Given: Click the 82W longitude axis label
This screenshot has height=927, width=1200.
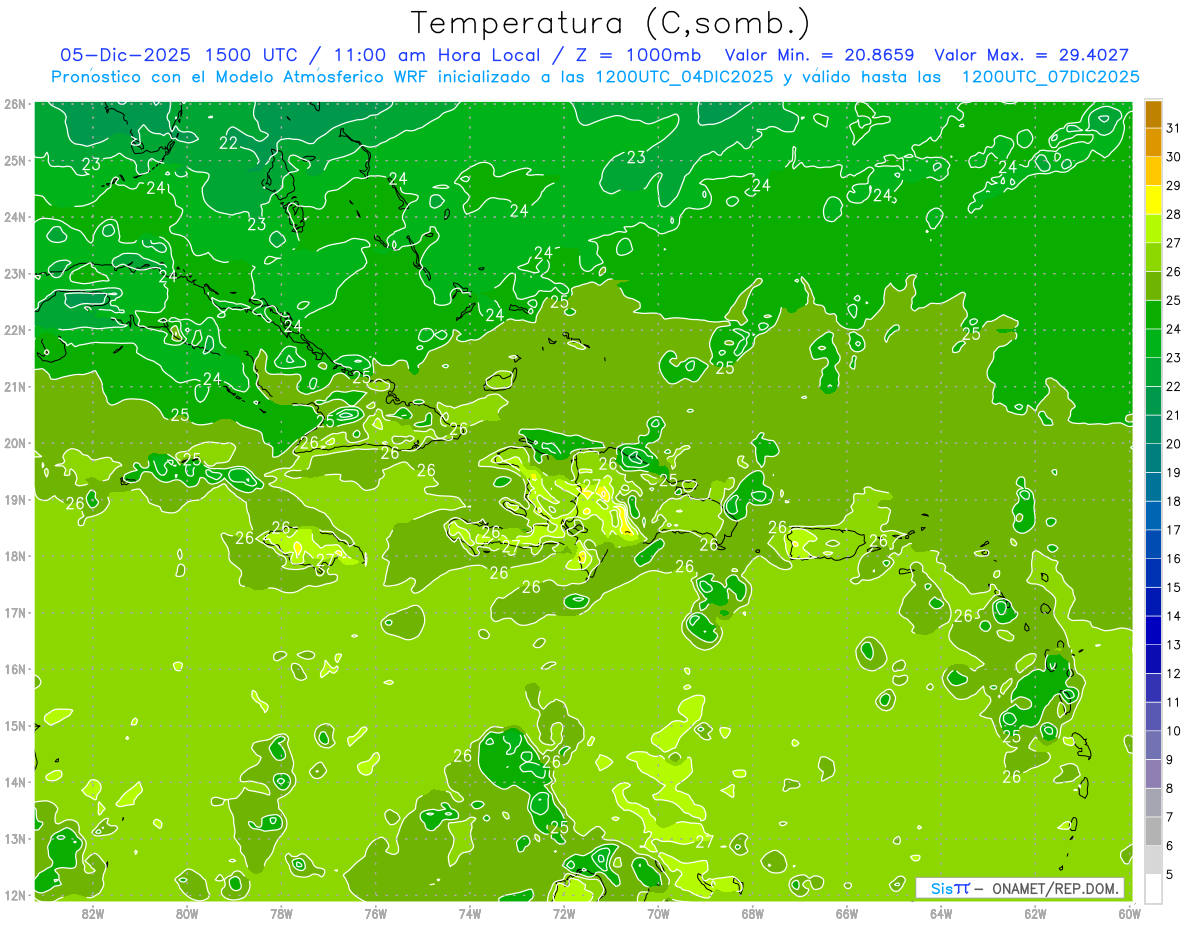Looking at the screenshot, I should click(x=93, y=913).
